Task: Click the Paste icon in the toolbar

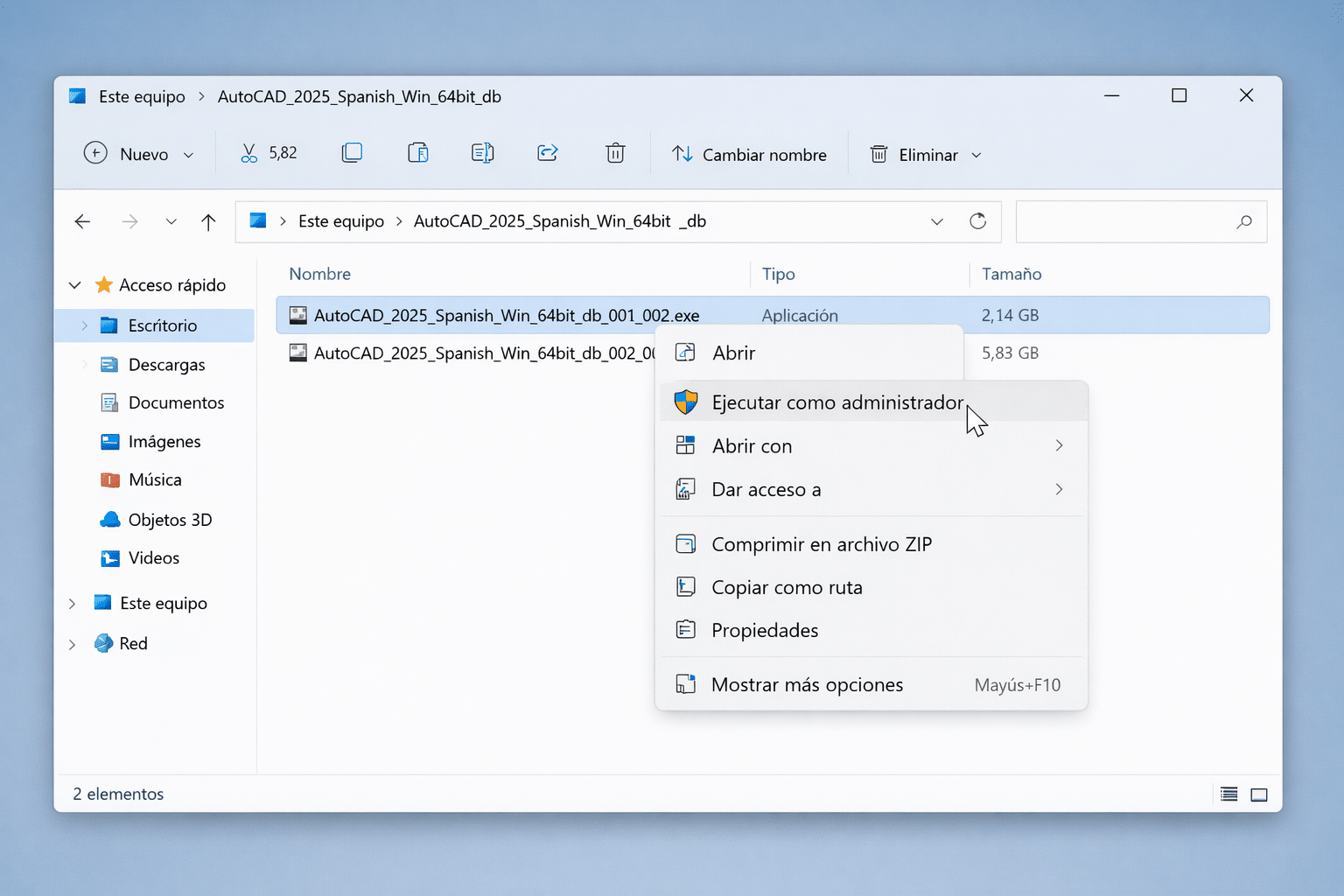Action: (418, 152)
